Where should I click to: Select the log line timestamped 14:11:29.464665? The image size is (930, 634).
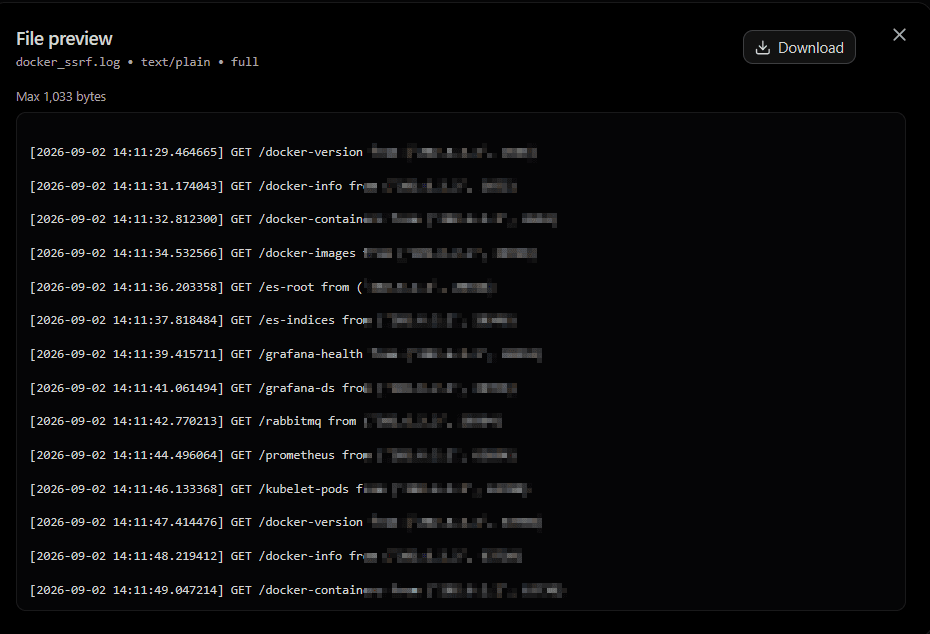[284, 152]
